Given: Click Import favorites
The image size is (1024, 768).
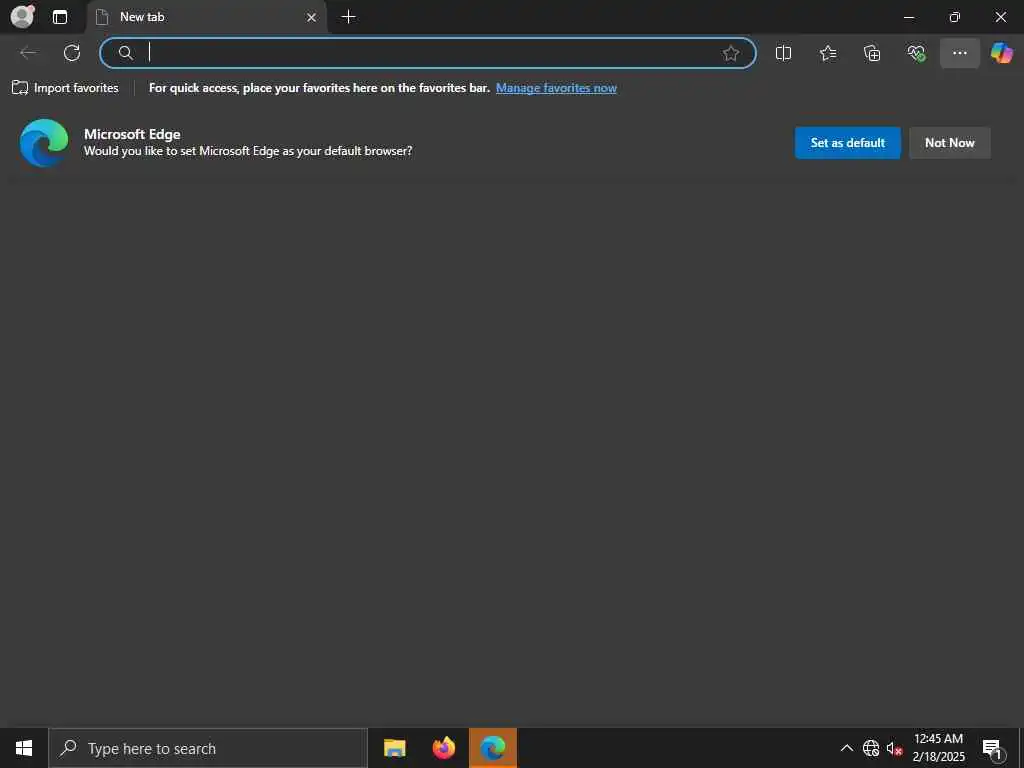Looking at the screenshot, I should coord(65,88).
